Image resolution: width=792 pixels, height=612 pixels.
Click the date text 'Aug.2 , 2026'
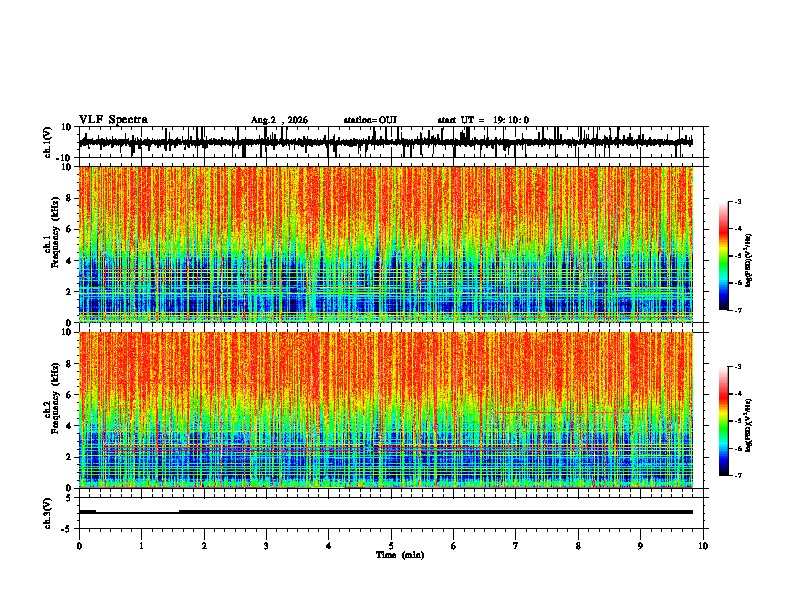[279, 120]
